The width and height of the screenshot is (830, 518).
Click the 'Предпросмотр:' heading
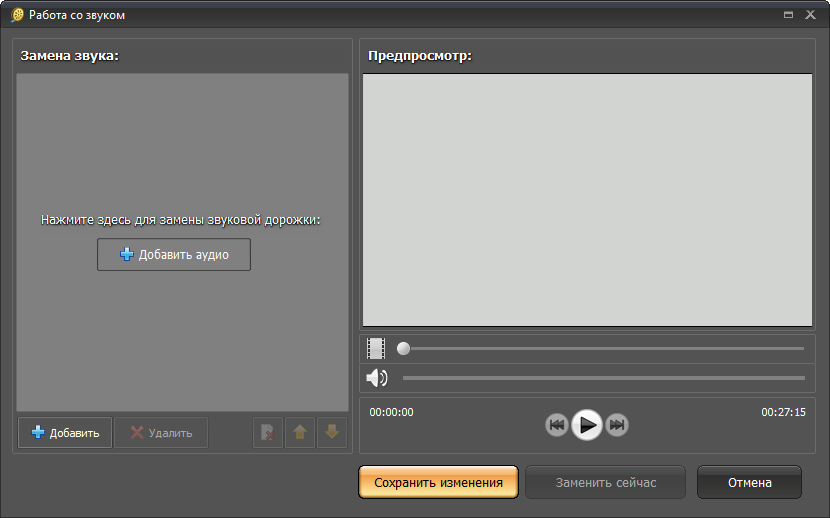click(420, 56)
